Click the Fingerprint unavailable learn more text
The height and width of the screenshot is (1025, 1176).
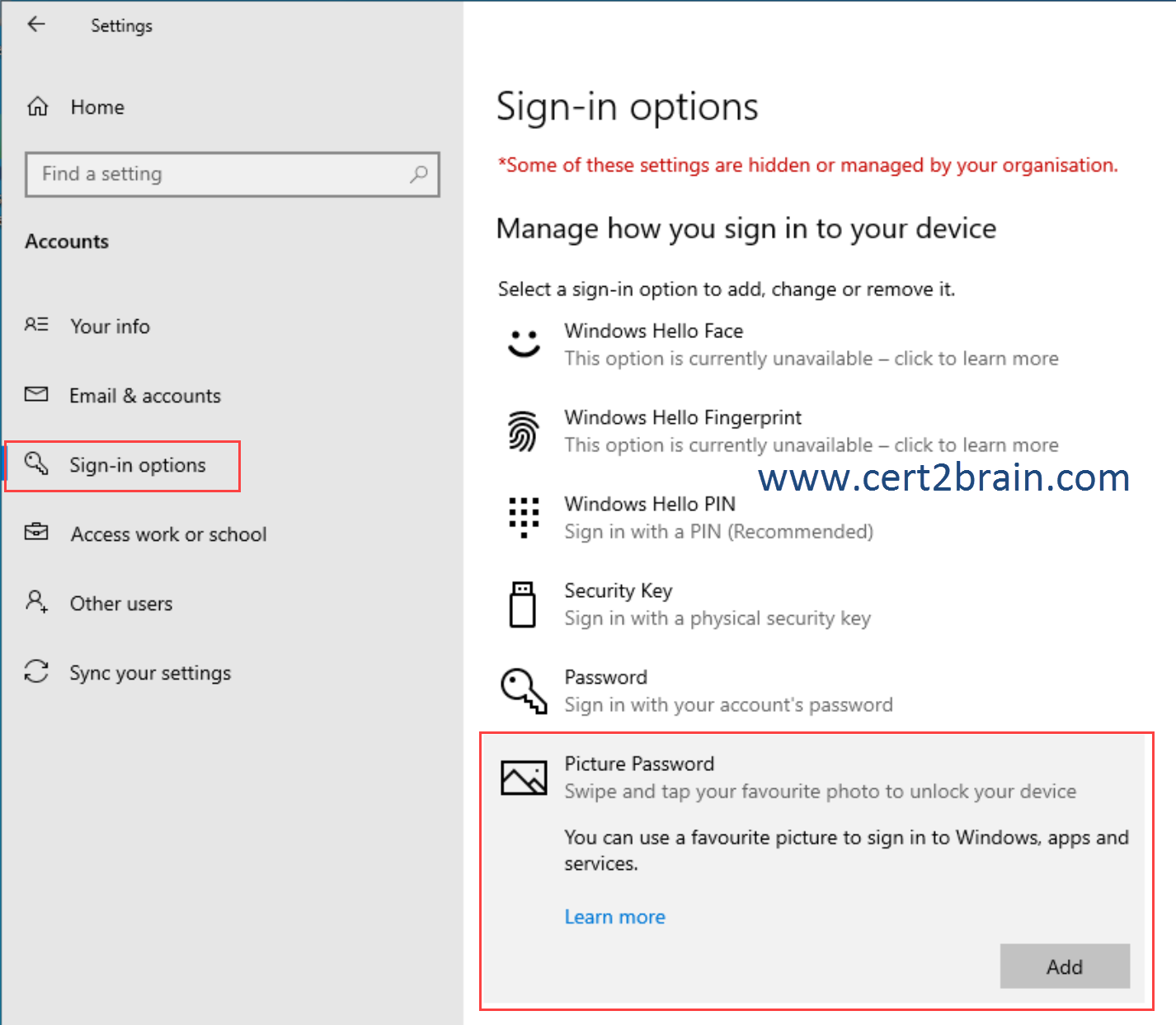[811, 445]
